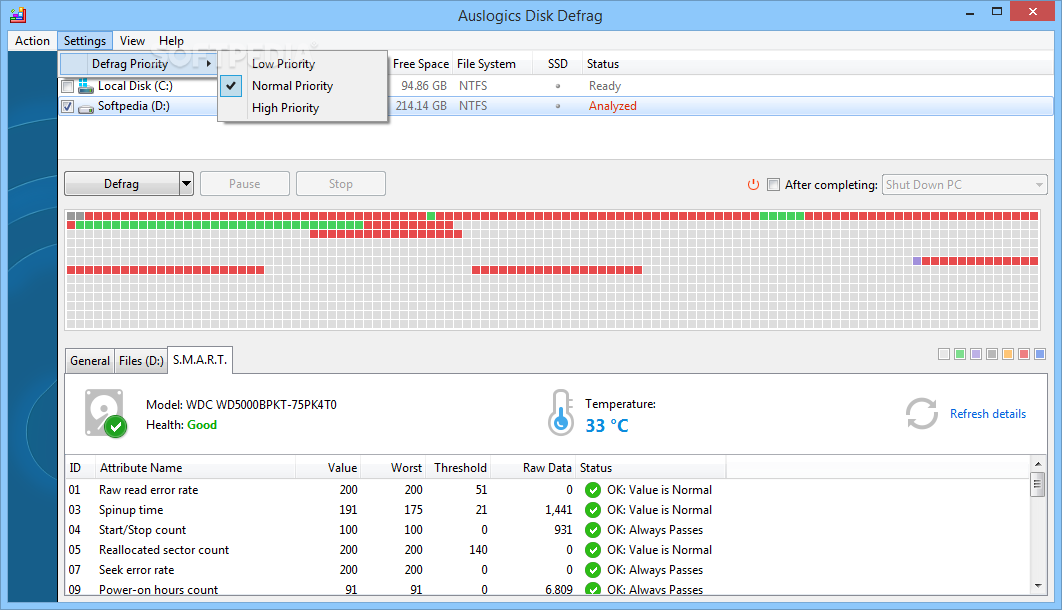1062x610 pixels.
Task: Click the Stop button
Action: [341, 183]
